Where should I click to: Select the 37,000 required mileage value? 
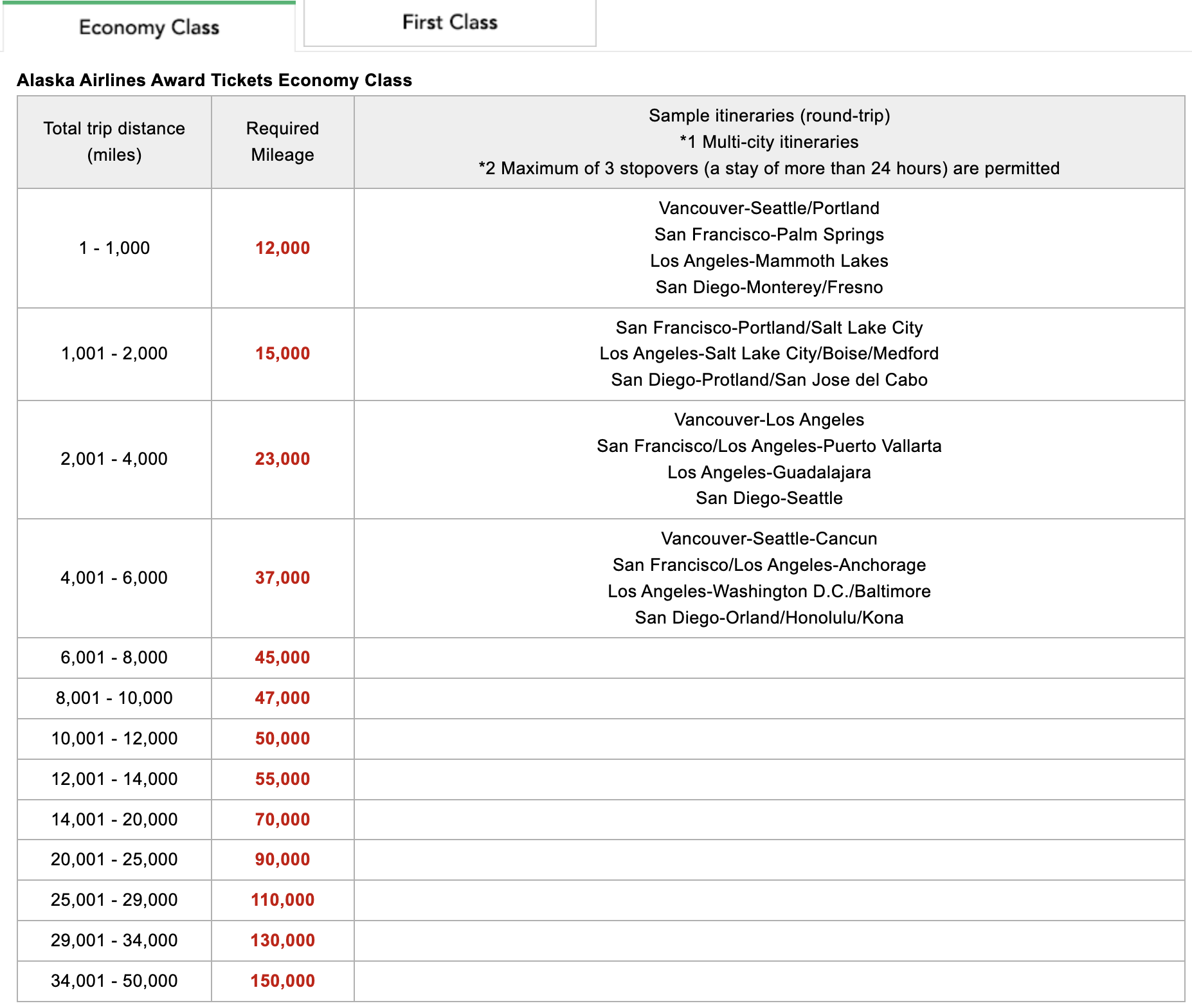tap(282, 578)
